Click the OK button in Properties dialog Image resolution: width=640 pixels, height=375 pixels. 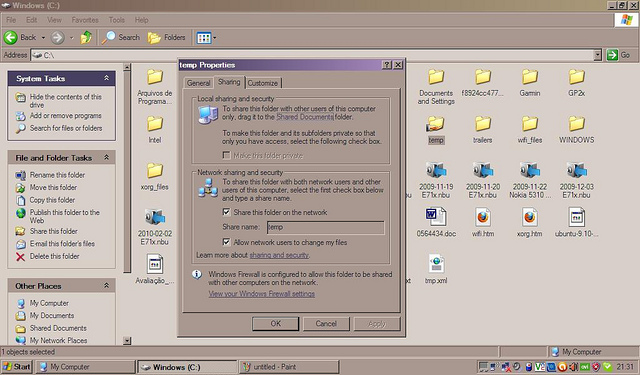(x=276, y=324)
